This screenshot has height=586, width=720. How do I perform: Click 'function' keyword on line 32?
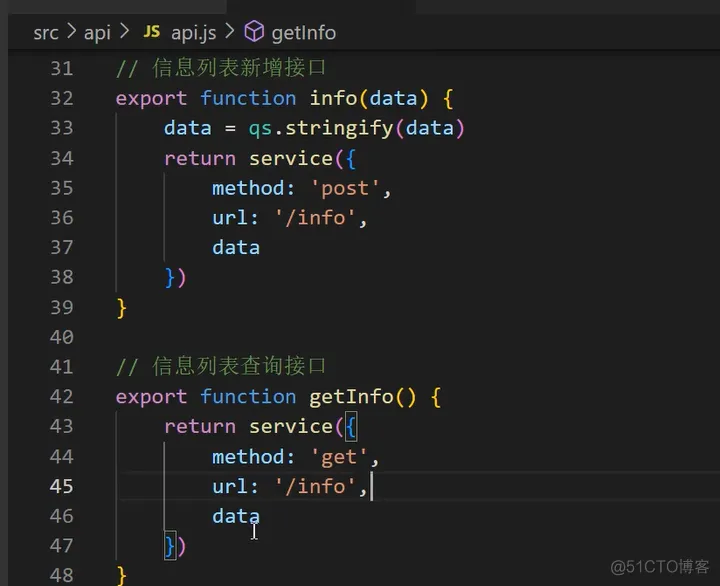[248, 98]
